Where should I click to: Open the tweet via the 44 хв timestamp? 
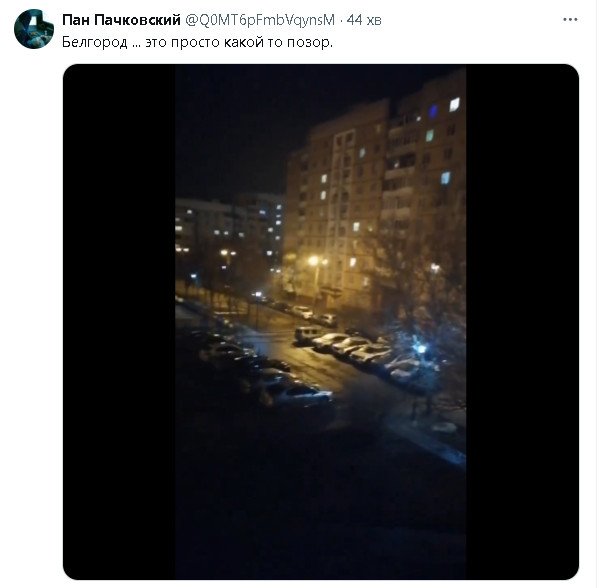pyautogui.click(x=364, y=20)
